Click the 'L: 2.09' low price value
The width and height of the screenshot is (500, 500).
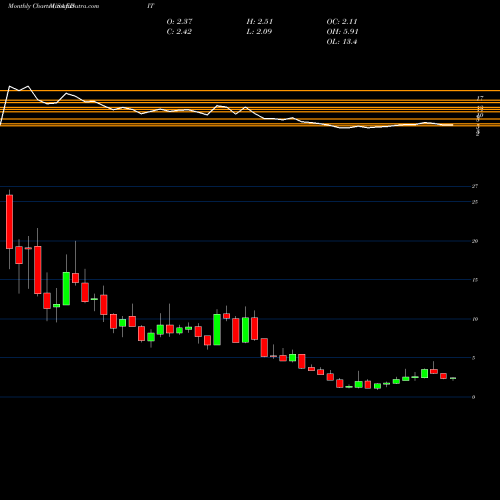[259, 32]
